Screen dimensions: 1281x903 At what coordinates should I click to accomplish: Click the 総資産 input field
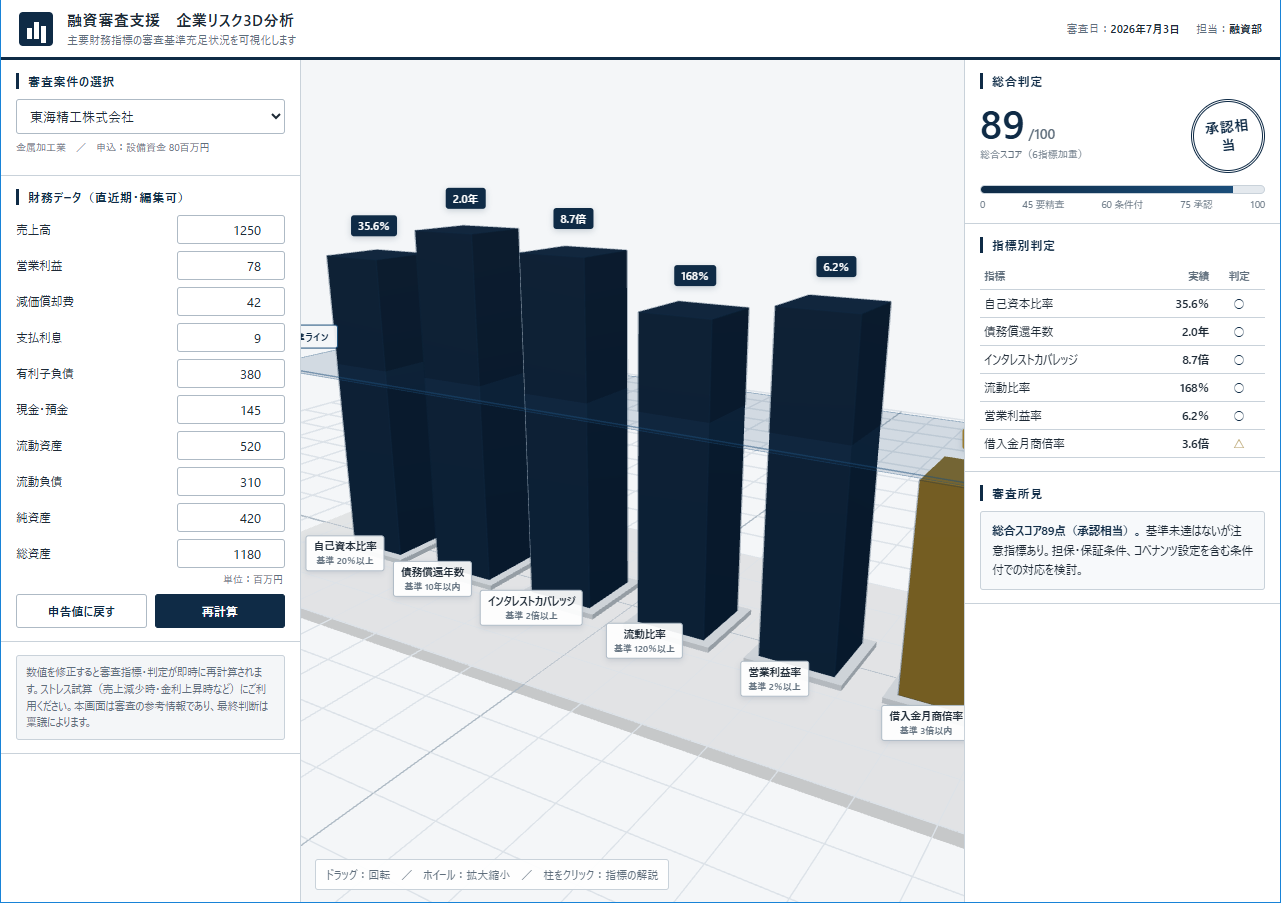(x=231, y=554)
